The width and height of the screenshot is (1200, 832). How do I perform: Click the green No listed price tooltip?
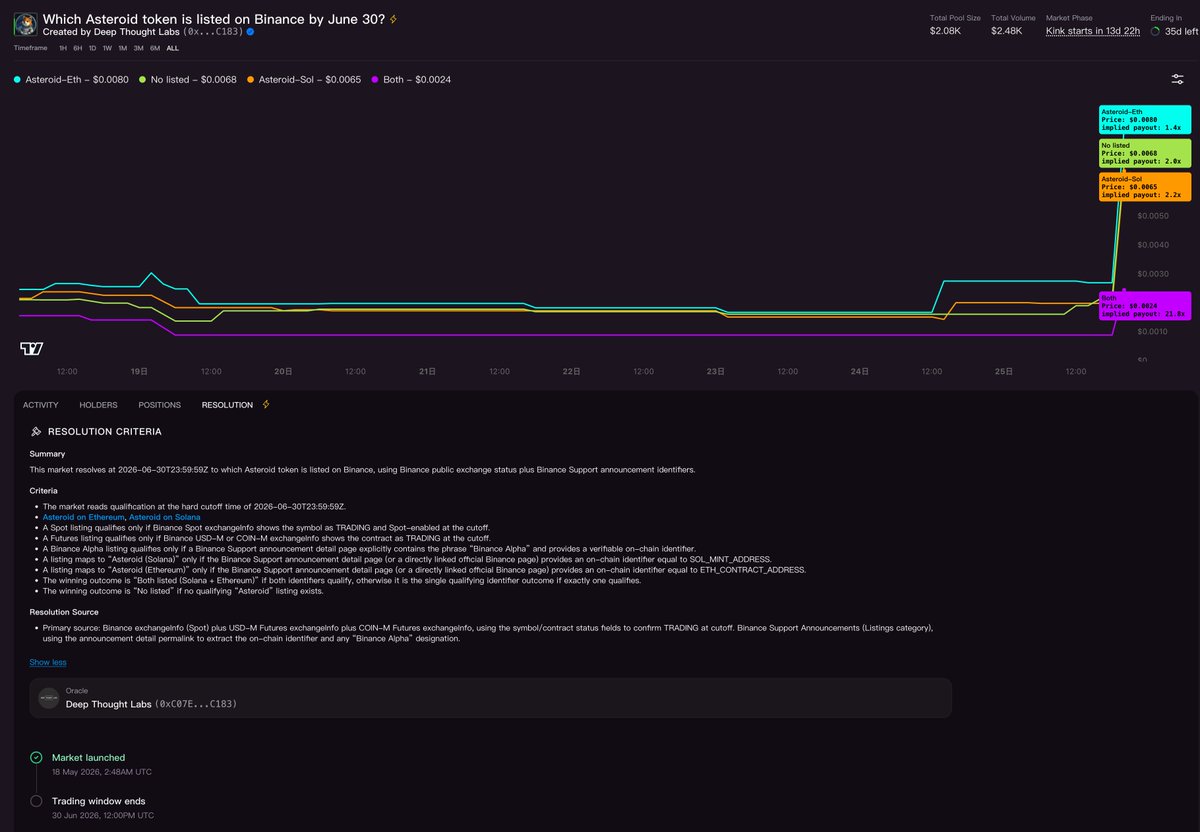1145,153
